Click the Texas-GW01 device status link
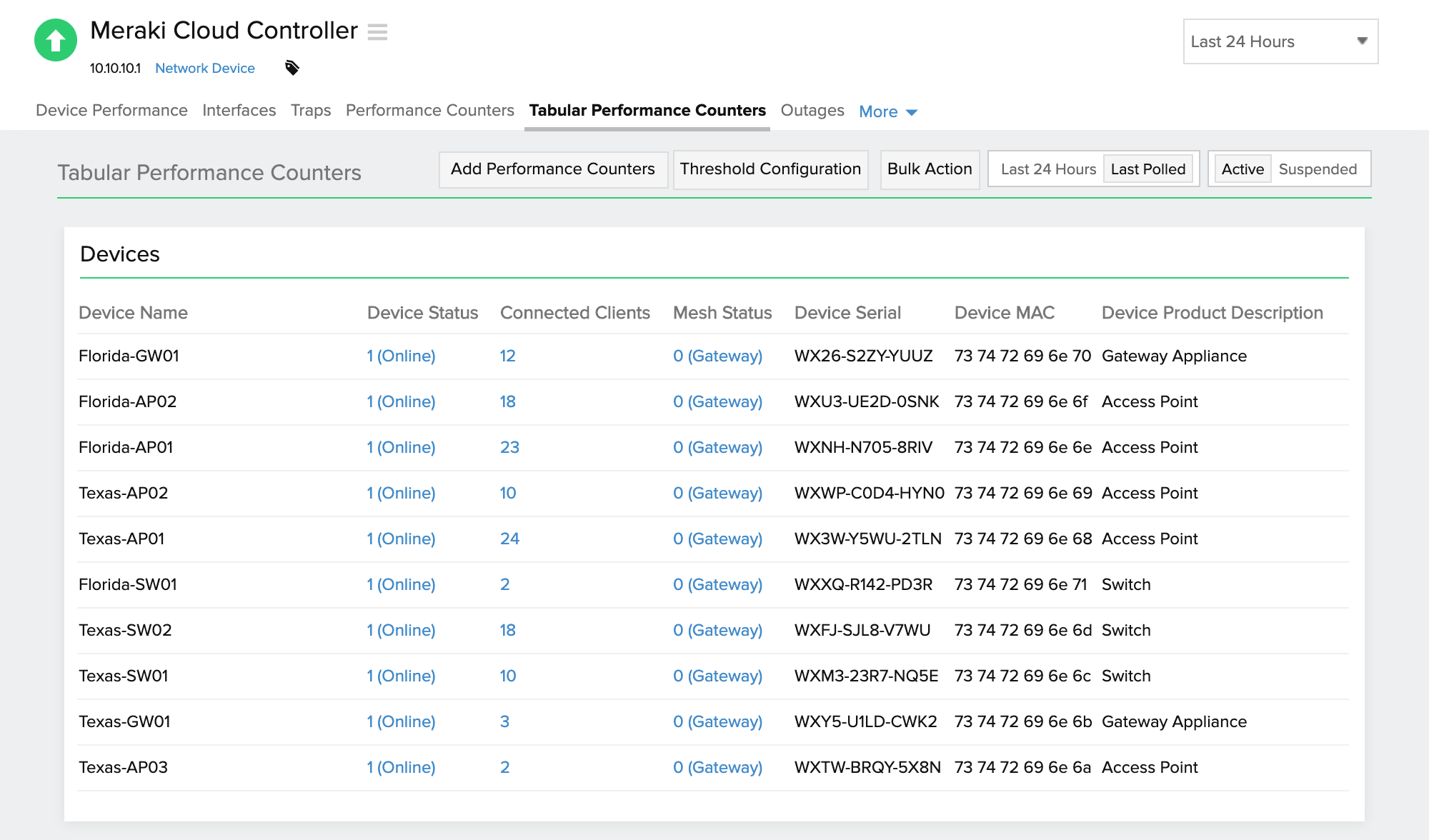The height and width of the screenshot is (840, 1429). [x=401, y=721]
